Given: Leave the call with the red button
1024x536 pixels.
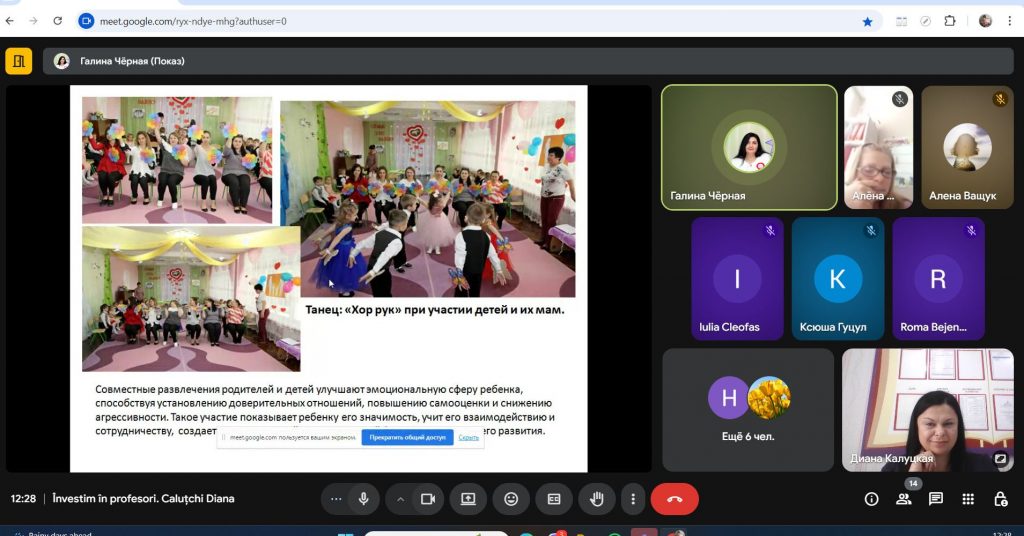Looking at the screenshot, I should point(674,499).
